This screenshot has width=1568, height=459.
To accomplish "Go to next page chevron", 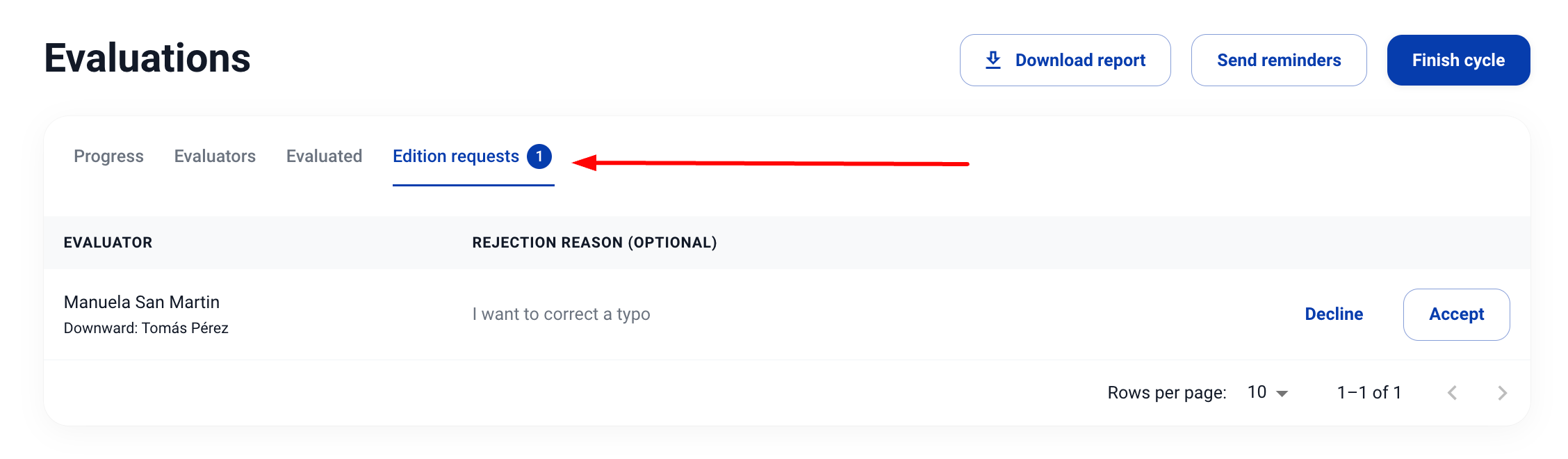I will (x=1503, y=393).
